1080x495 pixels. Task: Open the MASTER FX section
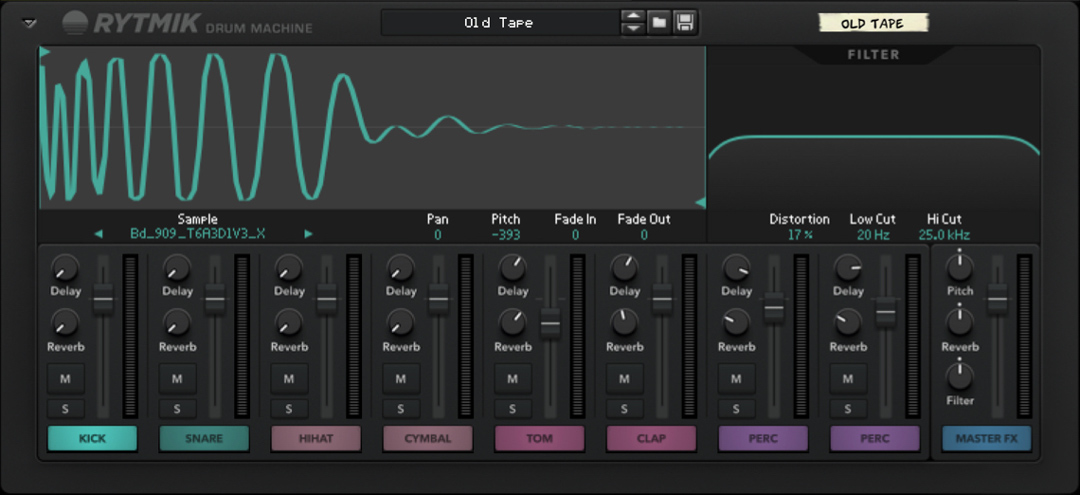point(987,439)
